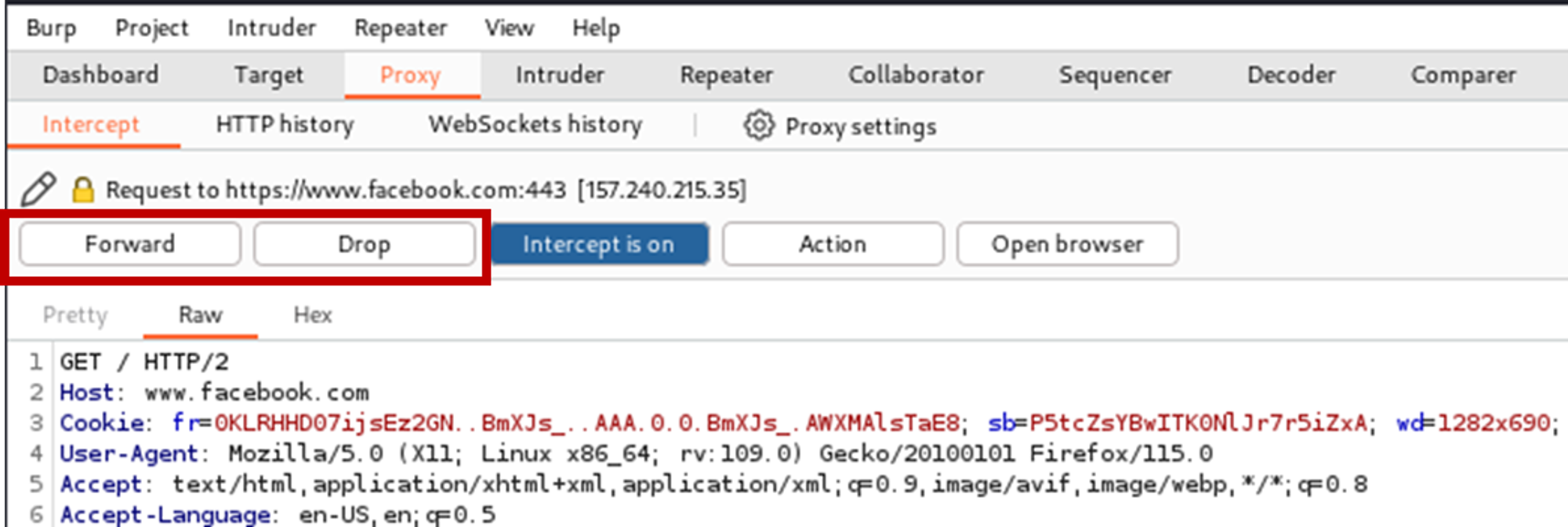This screenshot has height=527, width=1568.
Task: Open the Repeater menu in the menu bar
Action: click(401, 28)
